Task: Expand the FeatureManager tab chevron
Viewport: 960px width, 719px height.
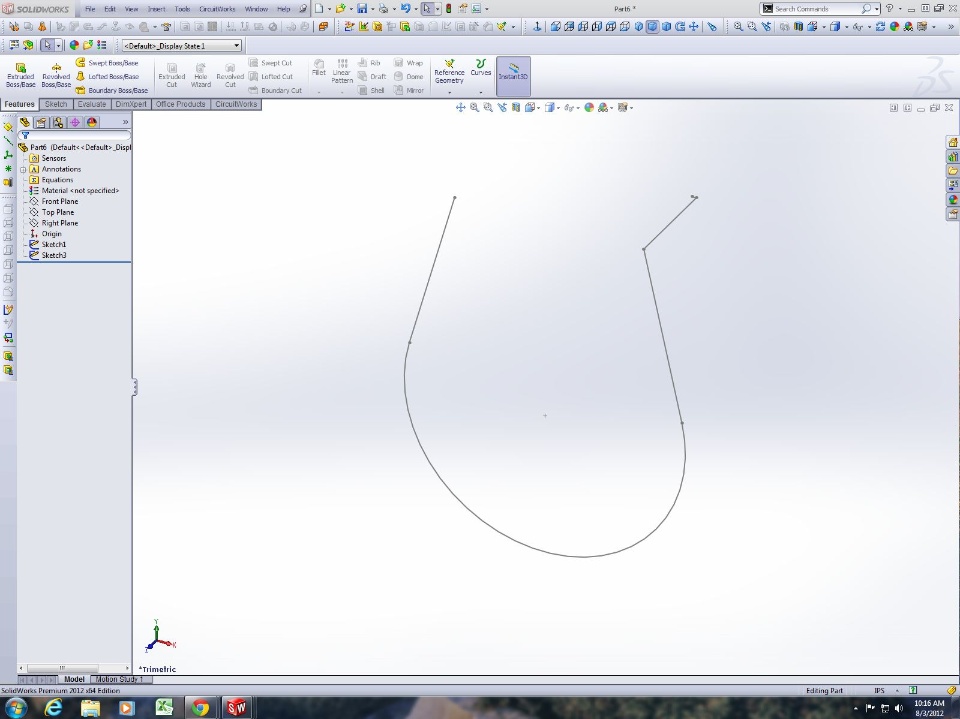Action: click(126, 122)
